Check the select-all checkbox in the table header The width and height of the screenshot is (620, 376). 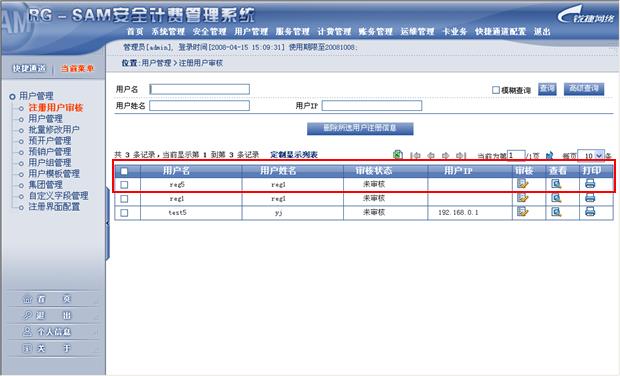(x=124, y=171)
